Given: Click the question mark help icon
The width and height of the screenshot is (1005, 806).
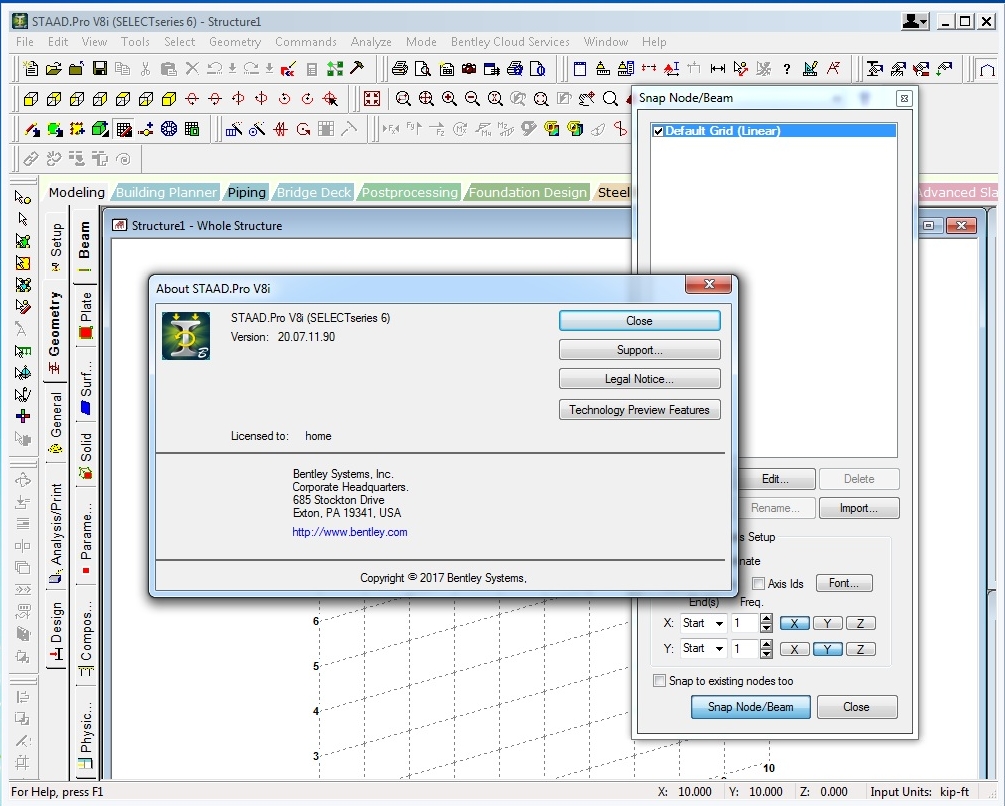Looking at the screenshot, I should pos(786,69).
